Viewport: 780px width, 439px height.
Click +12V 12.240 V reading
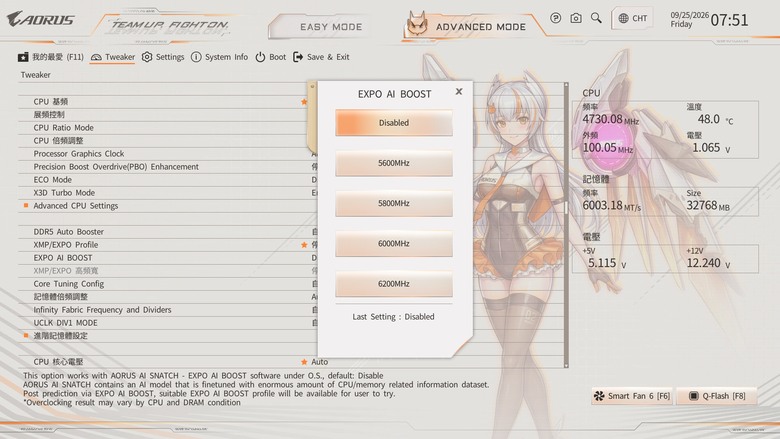708,263
